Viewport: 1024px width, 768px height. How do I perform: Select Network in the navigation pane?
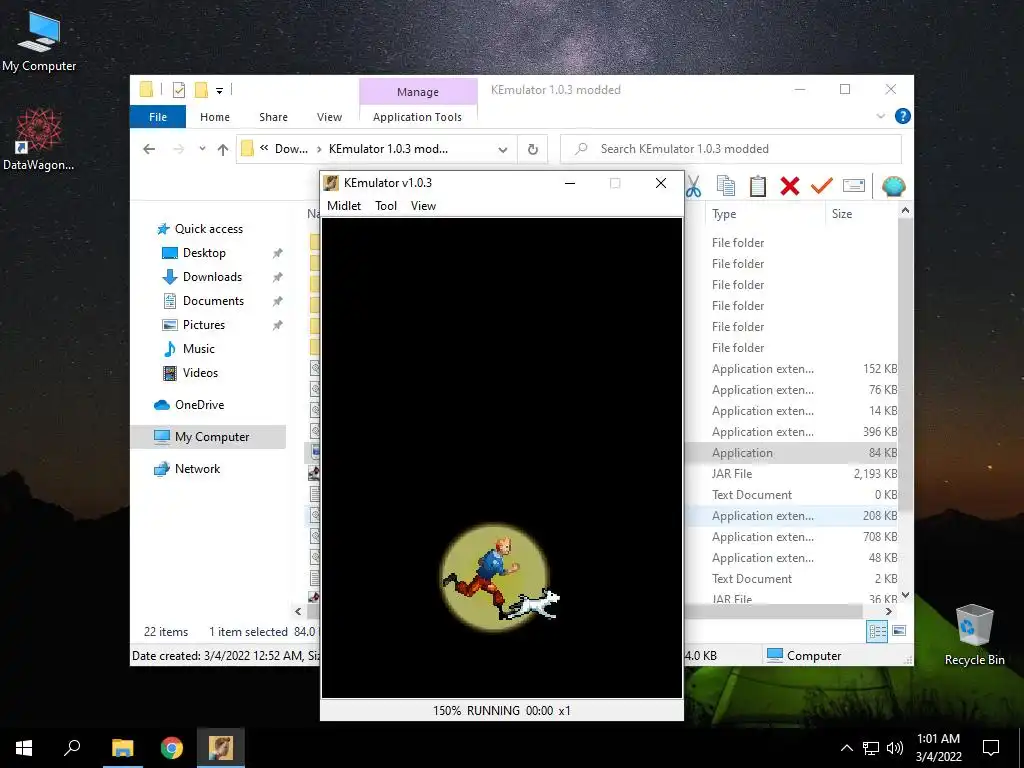(197, 469)
